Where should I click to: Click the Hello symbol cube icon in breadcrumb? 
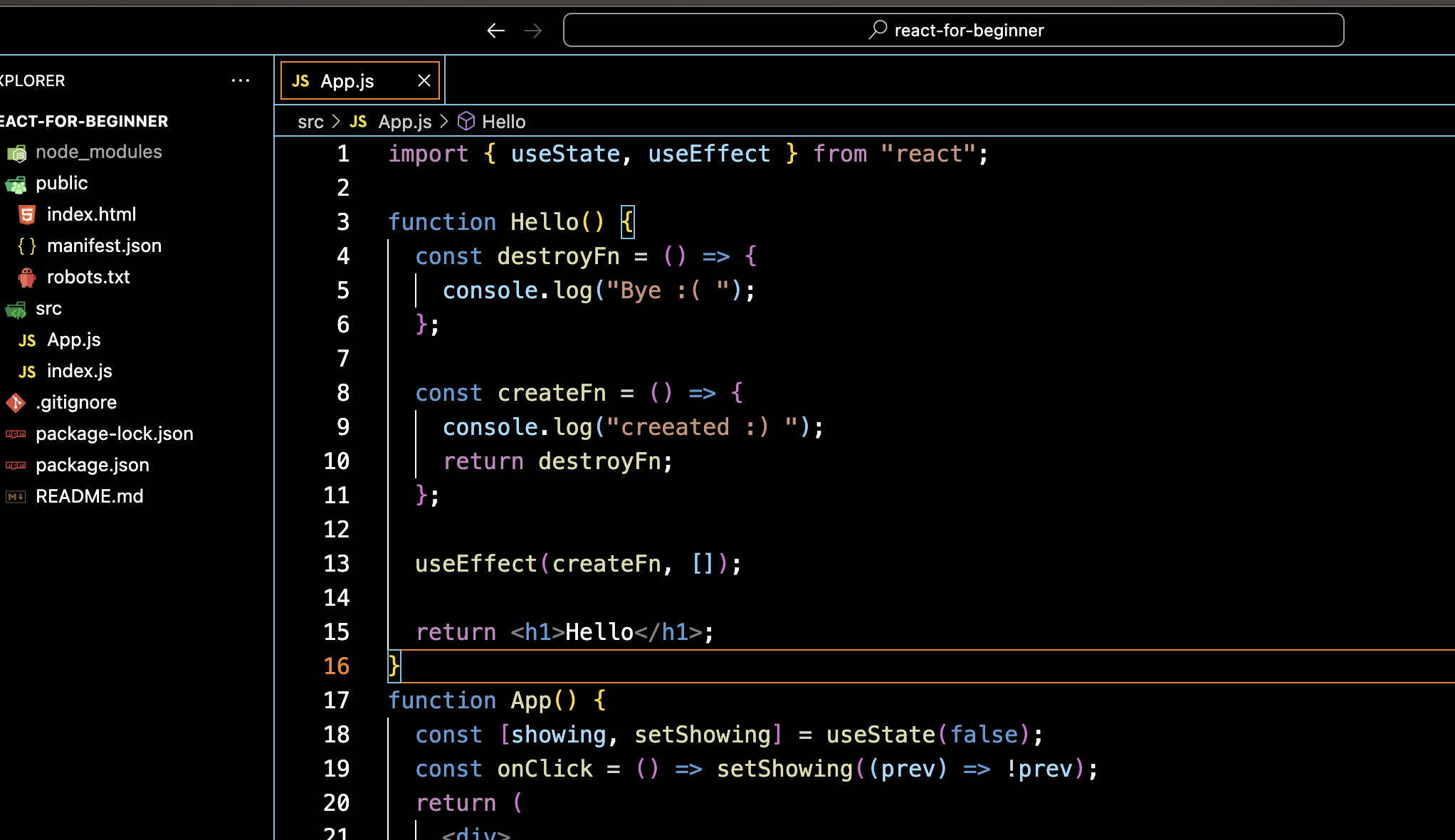[x=466, y=122]
